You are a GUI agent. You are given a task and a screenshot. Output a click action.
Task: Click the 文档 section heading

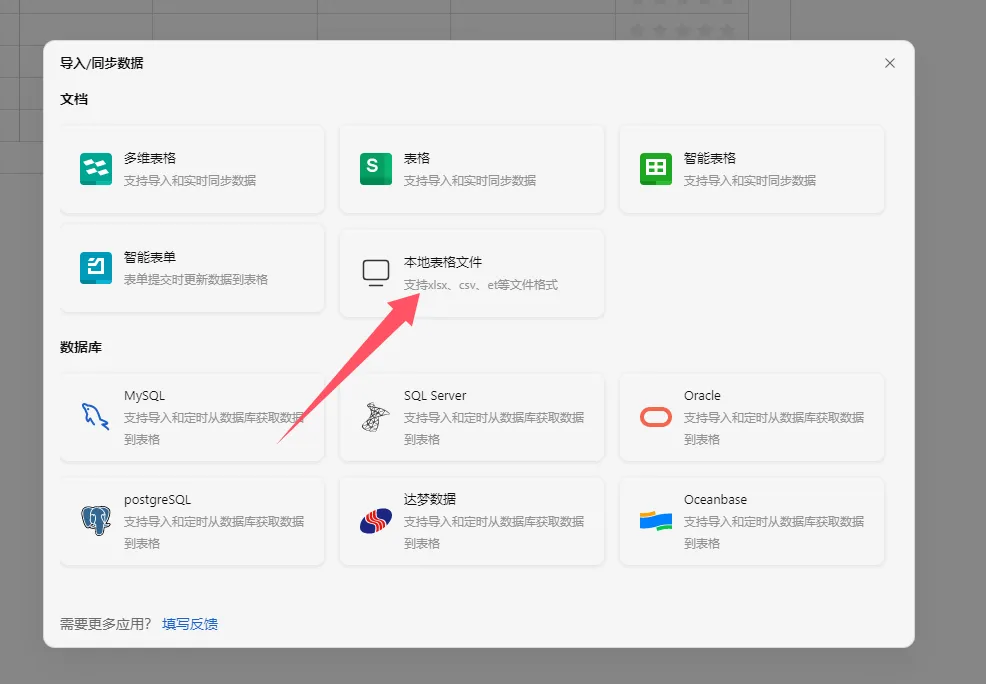tap(74, 99)
